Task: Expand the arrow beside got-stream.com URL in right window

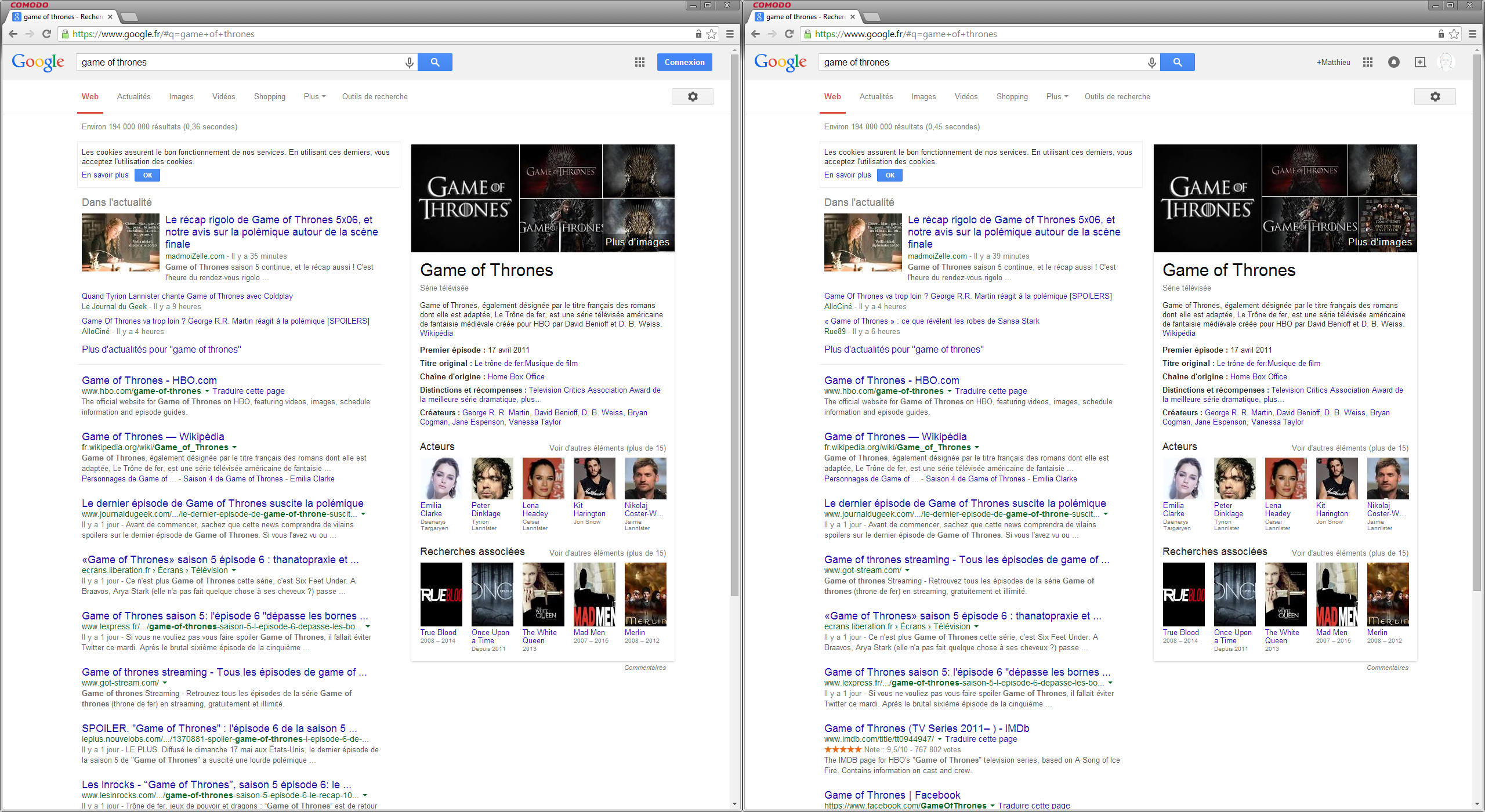Action: (x=907, y=570)
